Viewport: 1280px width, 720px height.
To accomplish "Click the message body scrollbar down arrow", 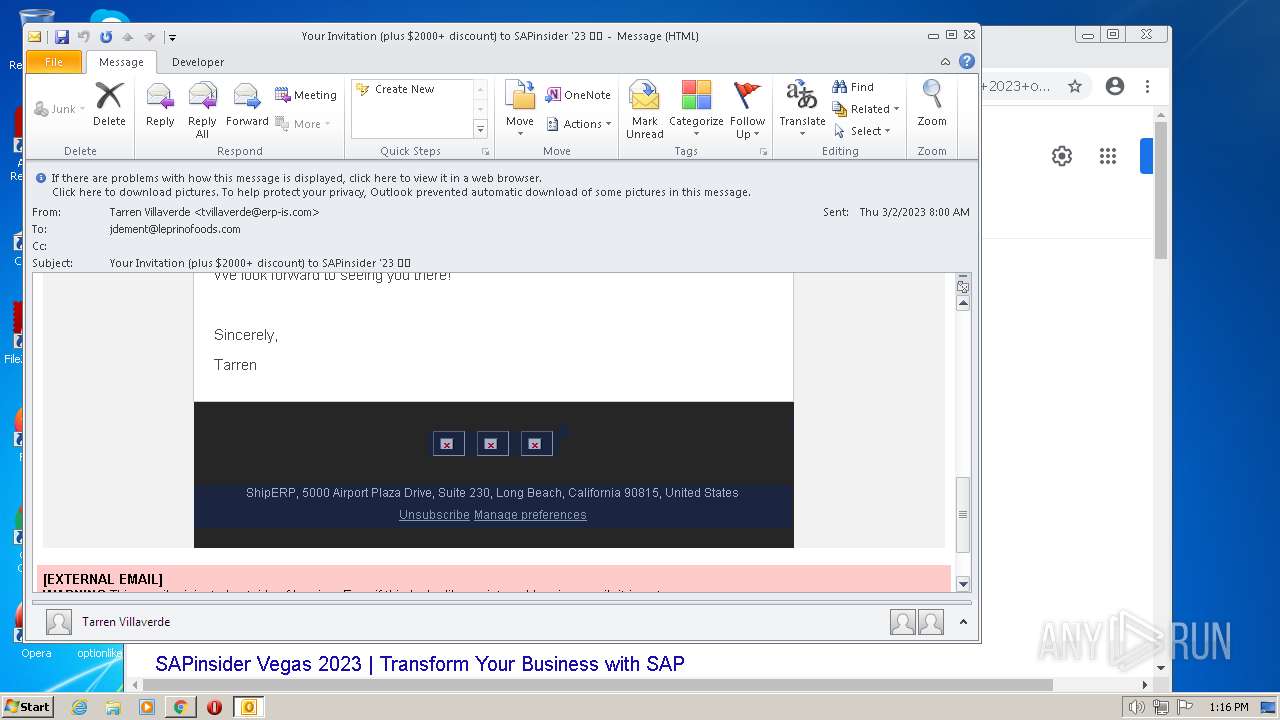I will point(963,584).
